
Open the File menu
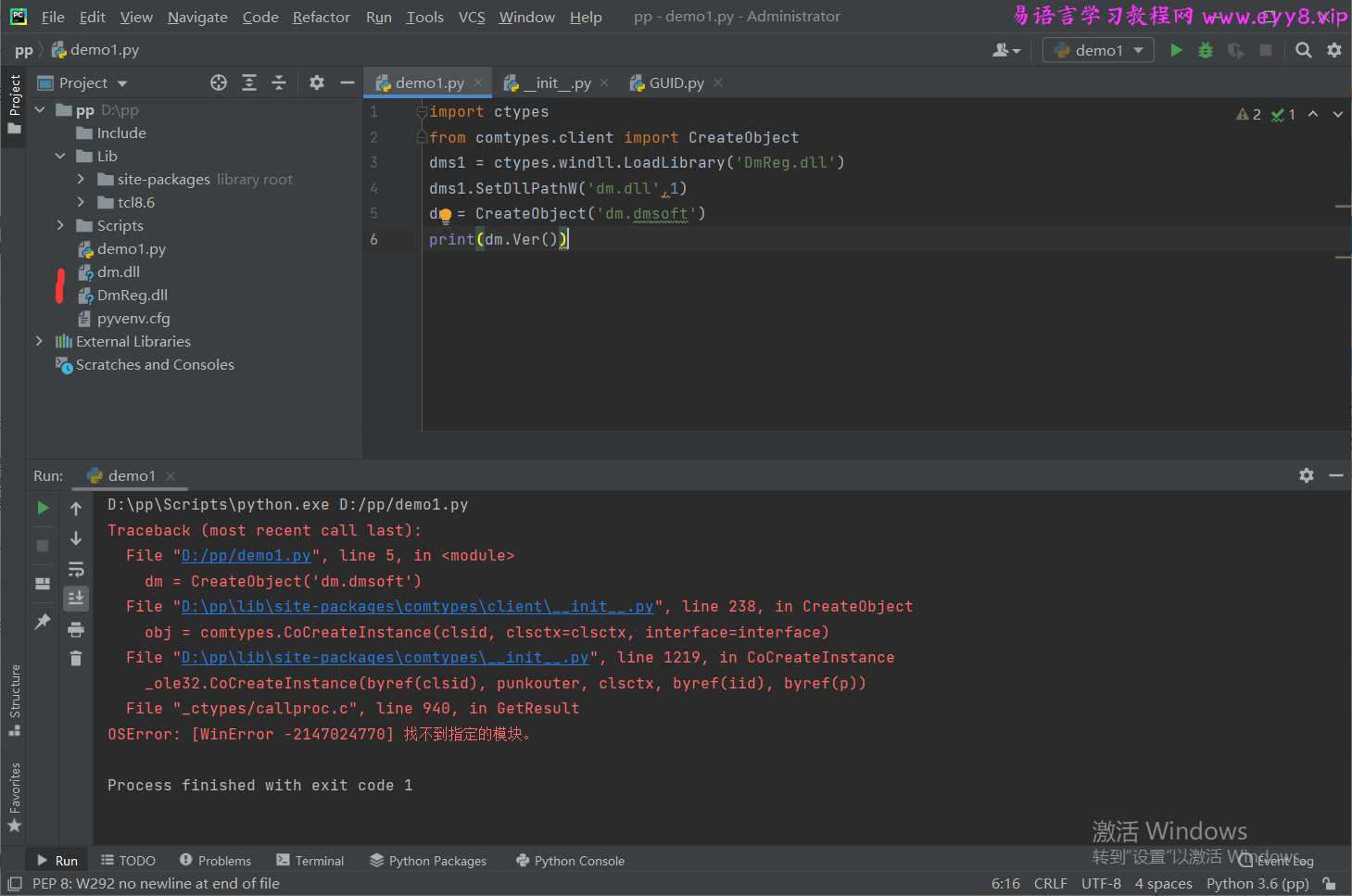point(53,17)
